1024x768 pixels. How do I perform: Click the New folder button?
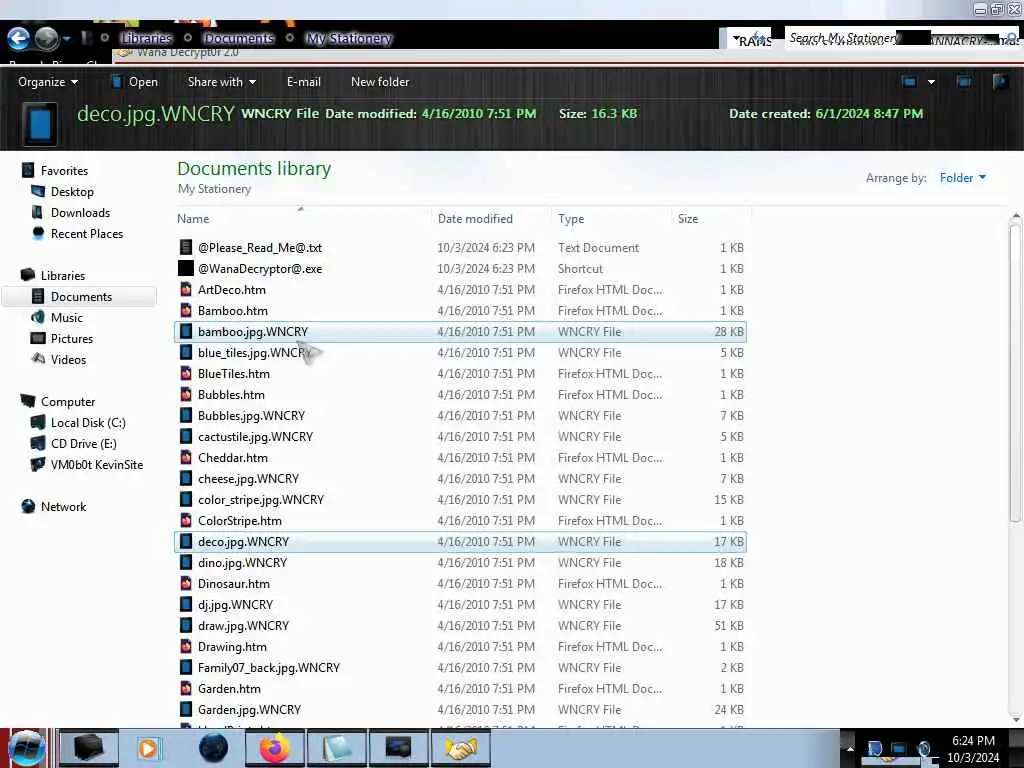pos(380,82)
